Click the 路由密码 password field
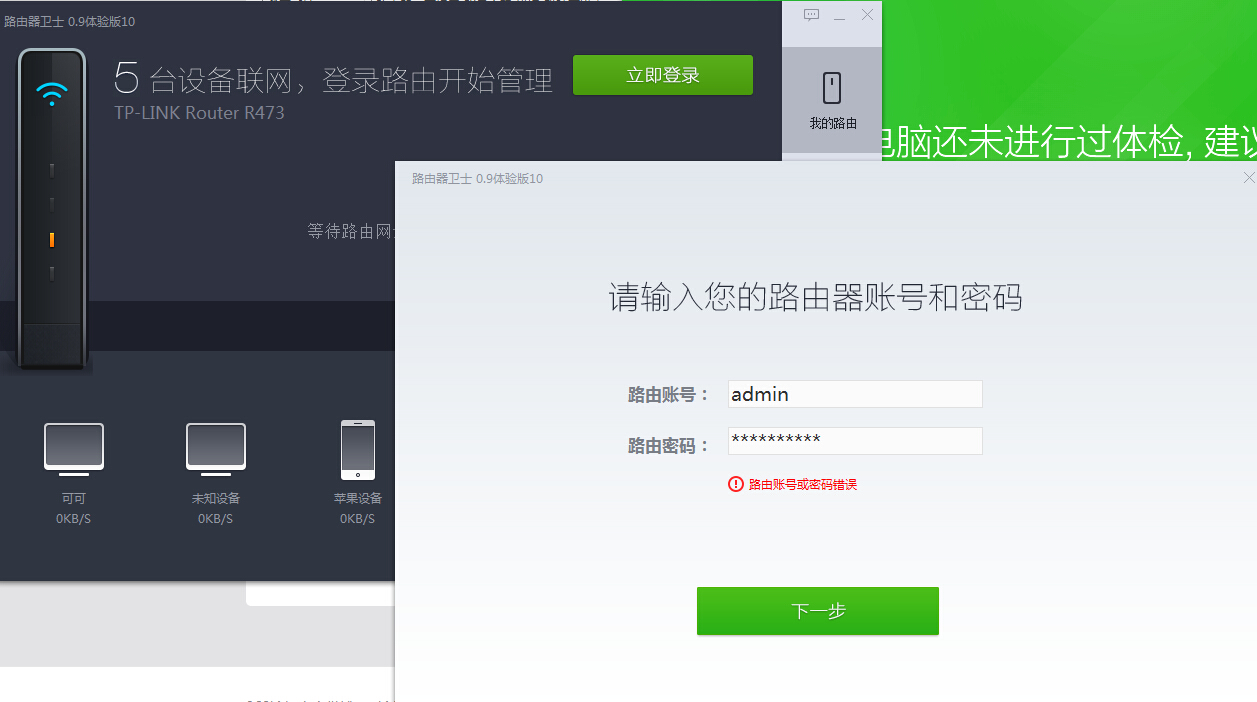 pos(854,441)
